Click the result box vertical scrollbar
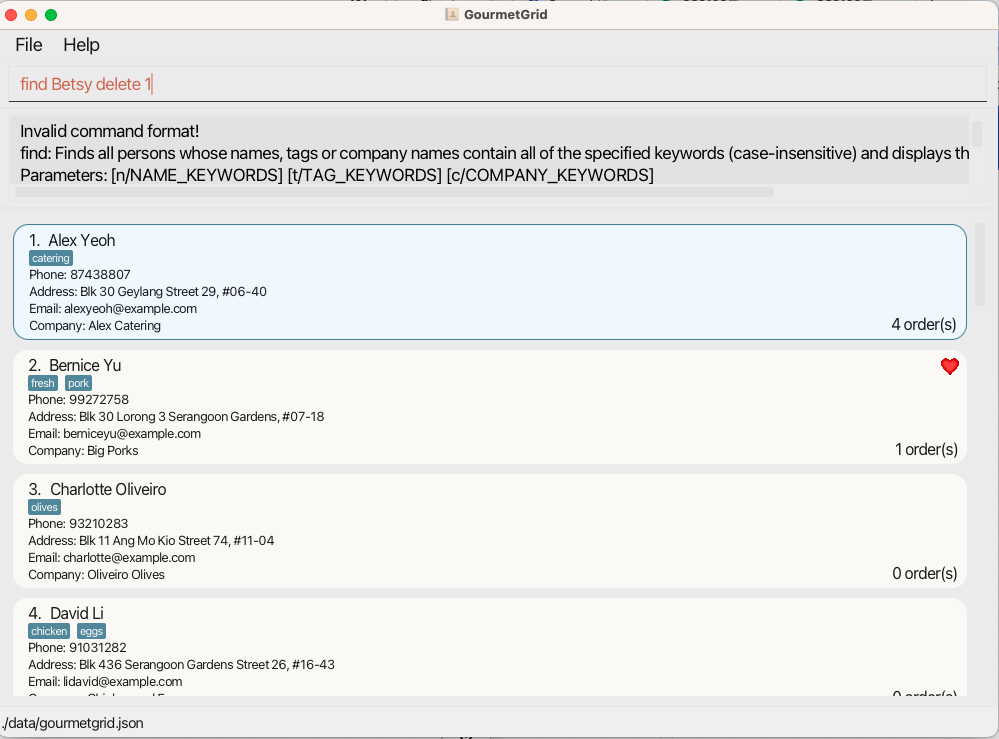Screen dimensions: 999x739 (x=976, y=134)
